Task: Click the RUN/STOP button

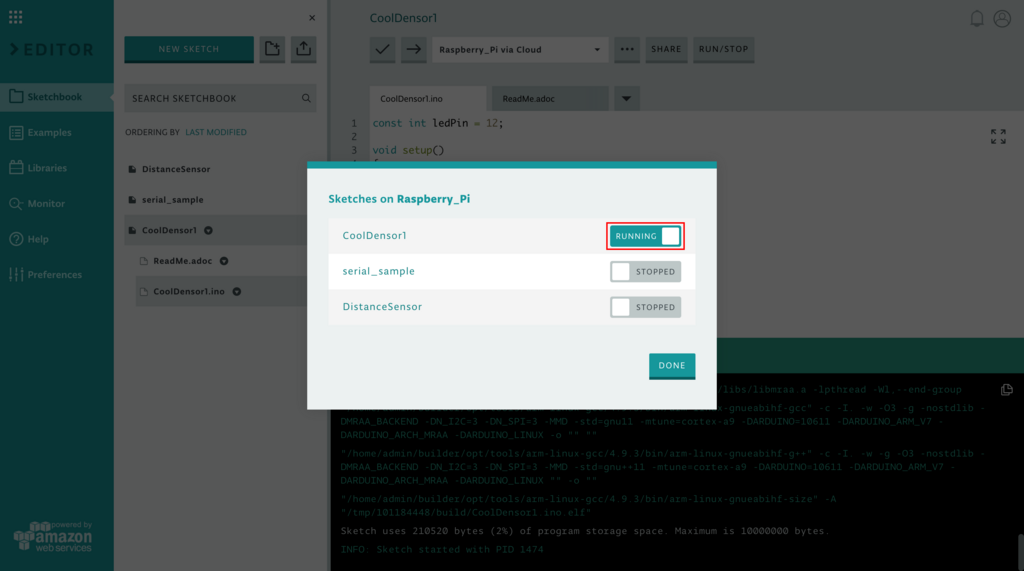Action: [x=724, y=49]
